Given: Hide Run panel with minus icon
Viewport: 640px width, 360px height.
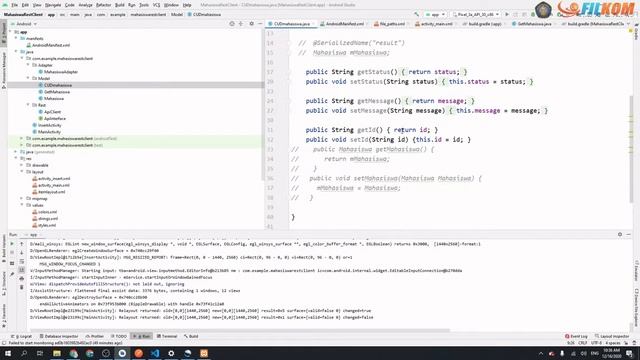Looking at the screenshot, I should [x=629, y=235].
